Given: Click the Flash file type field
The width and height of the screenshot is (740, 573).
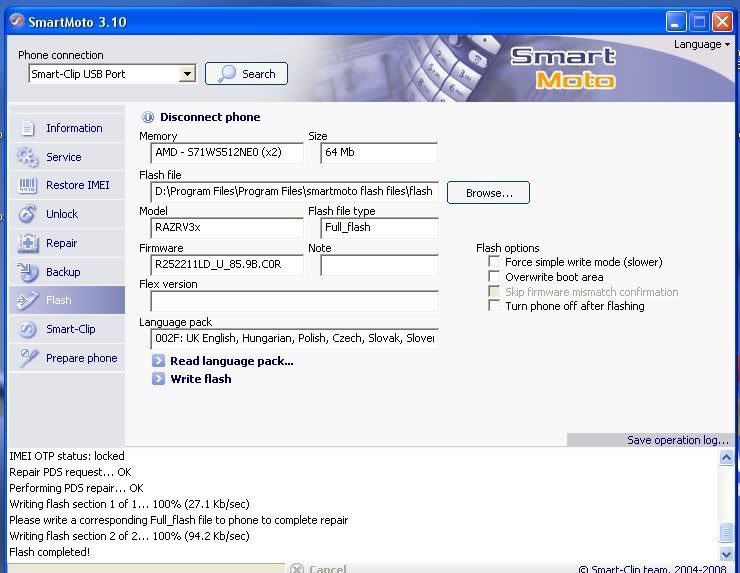Looking at the screenshot, I should click(x=379, y=228).
